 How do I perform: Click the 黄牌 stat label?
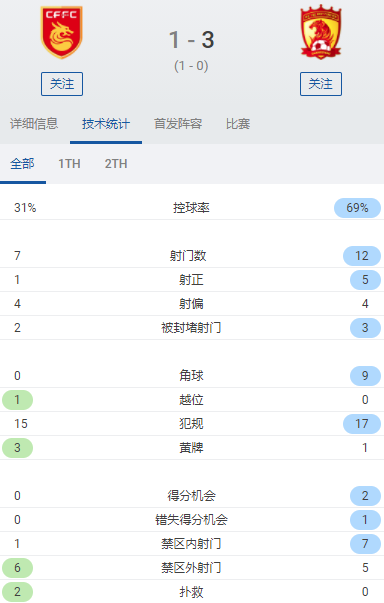tap(191, 448)
